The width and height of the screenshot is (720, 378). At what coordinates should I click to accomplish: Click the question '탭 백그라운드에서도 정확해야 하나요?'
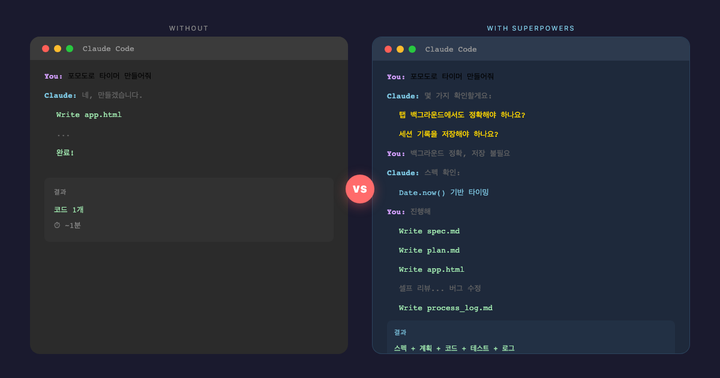(x=462, y=115)
